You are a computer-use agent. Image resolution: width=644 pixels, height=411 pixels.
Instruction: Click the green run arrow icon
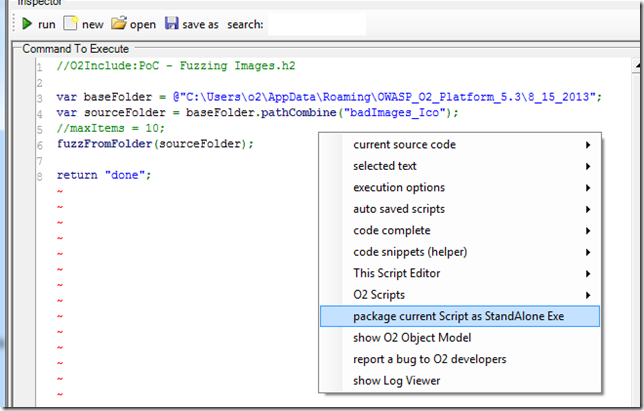tap(28, 23)
